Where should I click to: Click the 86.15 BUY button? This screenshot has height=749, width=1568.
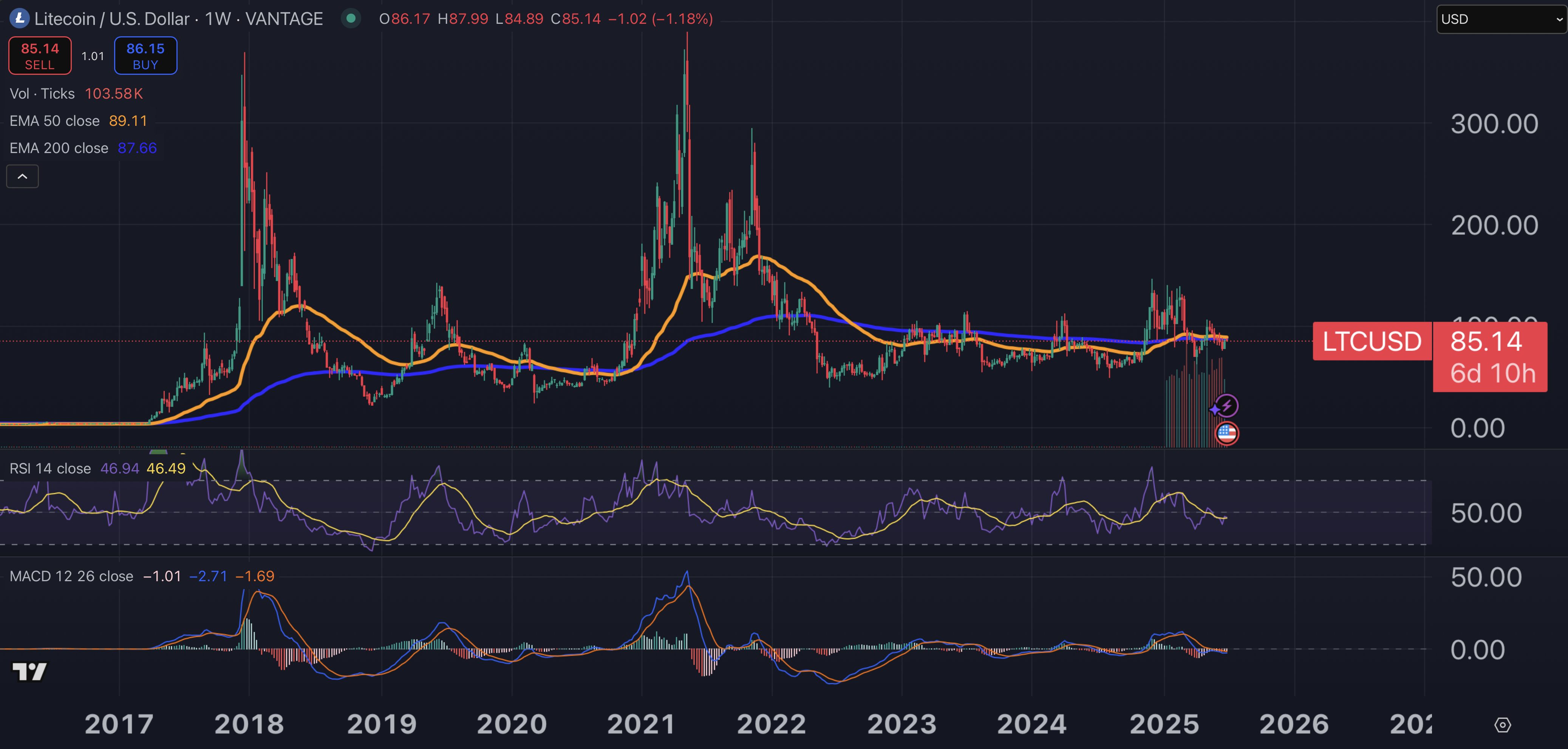[x=145, y=56]
